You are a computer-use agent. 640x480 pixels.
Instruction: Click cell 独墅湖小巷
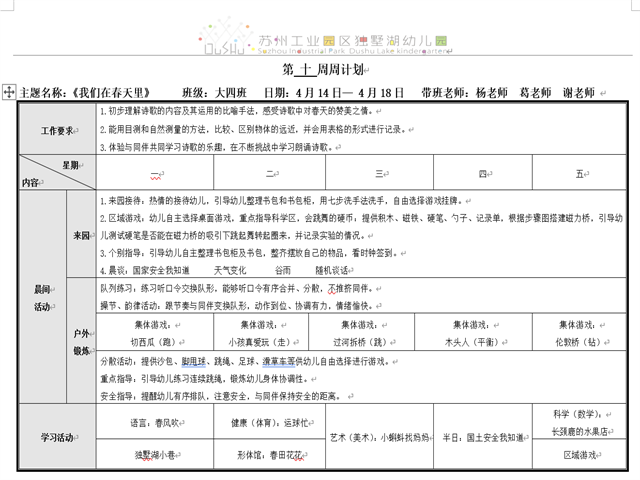click(155, 455)
